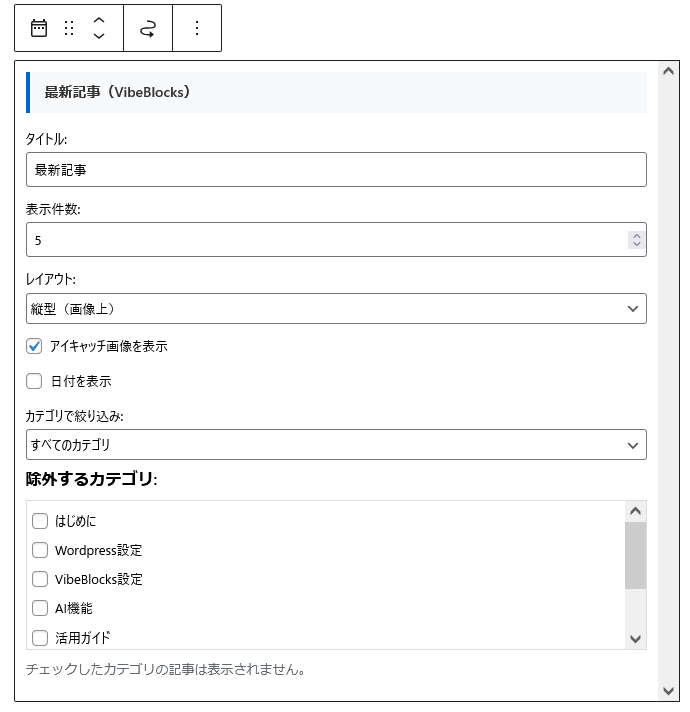Open the block options three-dot menu

(x=197, y=28)
